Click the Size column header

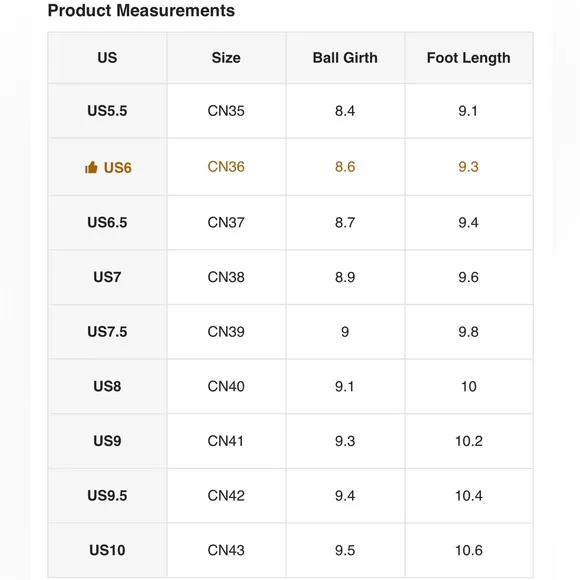pos(226,58)
